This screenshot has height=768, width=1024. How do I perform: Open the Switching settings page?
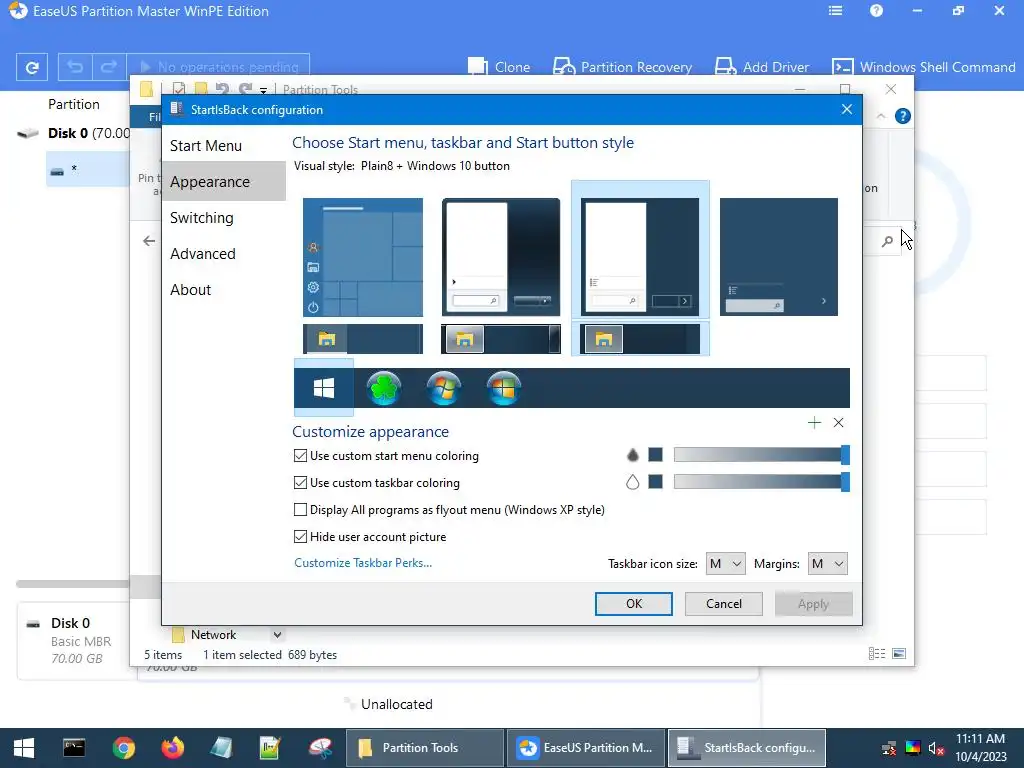click(x=223, y=217)
